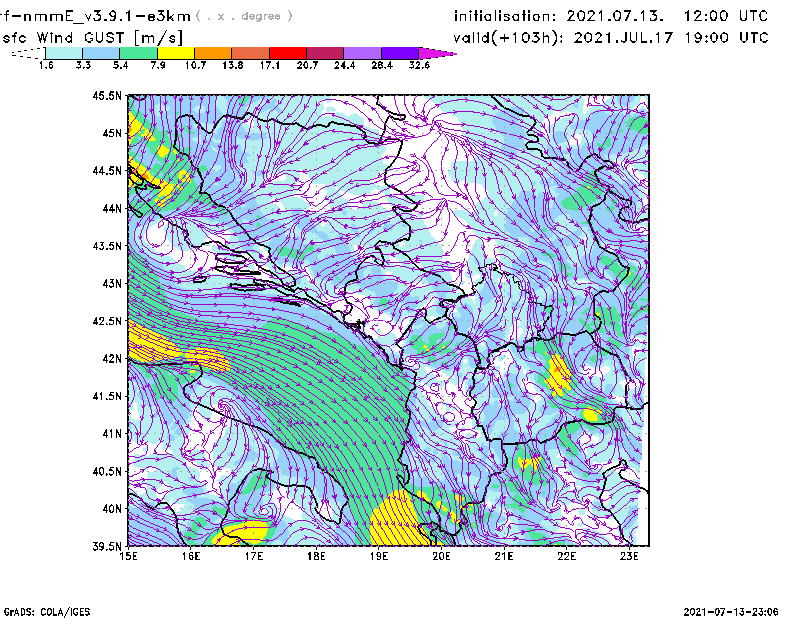
Task: Click the 'initialisation:' label
Action: pos(505,16)
